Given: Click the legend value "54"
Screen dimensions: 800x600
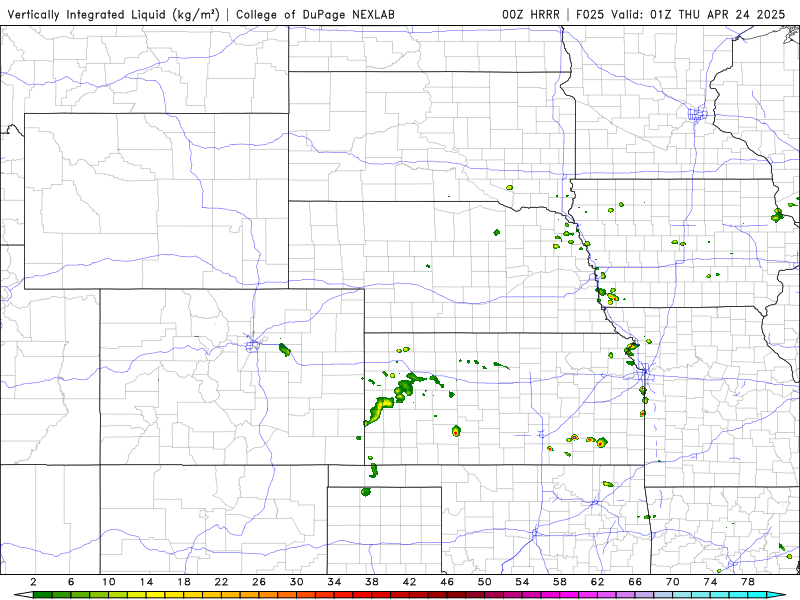Looking at the screenshot, I should (522, 582).
